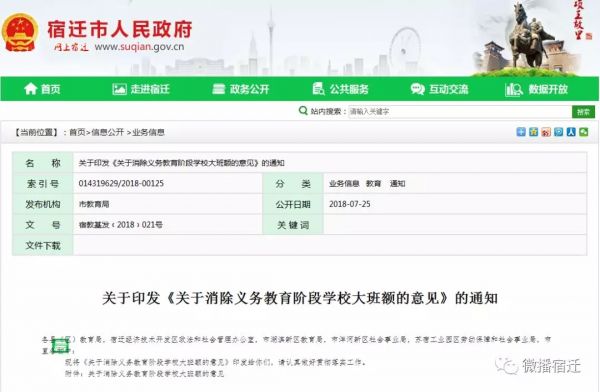Click document number 宿教基发〔2018〕021号
Image resolution: width=600 pixels, height=392 pixels.
click(121, 225)
